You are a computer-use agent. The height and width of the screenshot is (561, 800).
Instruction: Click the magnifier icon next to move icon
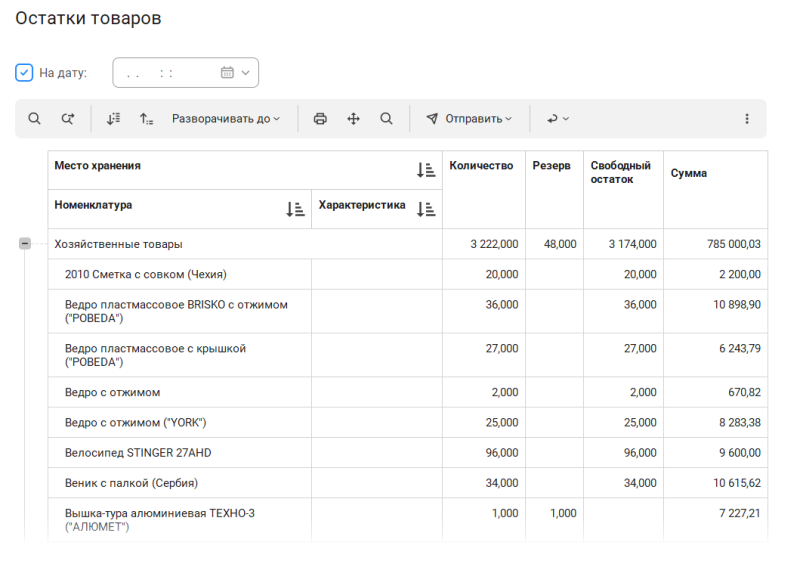click(x=386, y=119)
